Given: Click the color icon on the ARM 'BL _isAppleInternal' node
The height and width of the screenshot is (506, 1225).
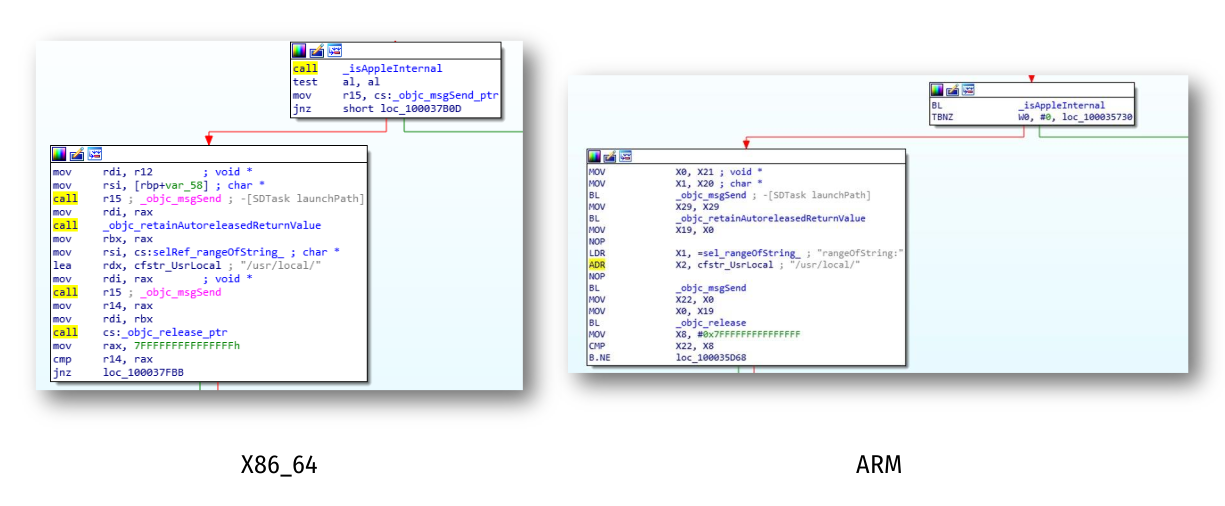Looking at the screenshot, I should [938, 90].
